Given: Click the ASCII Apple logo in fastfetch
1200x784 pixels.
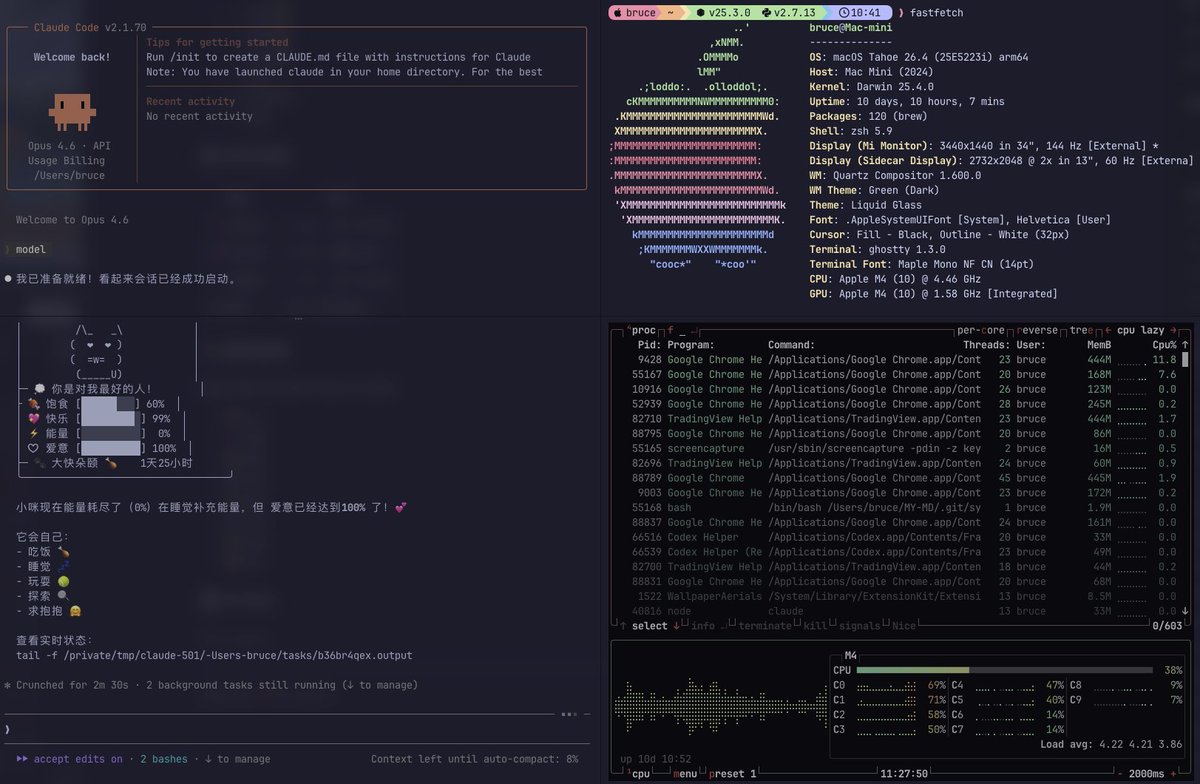Looking at the screenshot, I should [x=697, y=145].
